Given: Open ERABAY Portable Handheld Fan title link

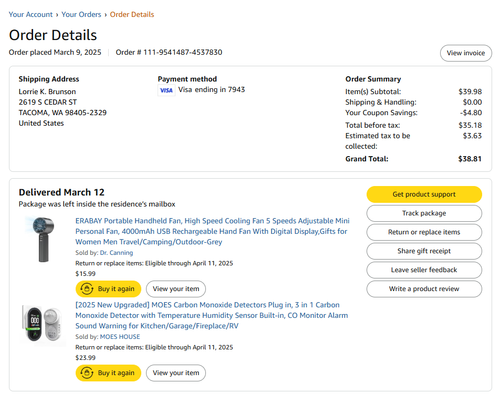Looking at the screenshot, I should 212,231.
